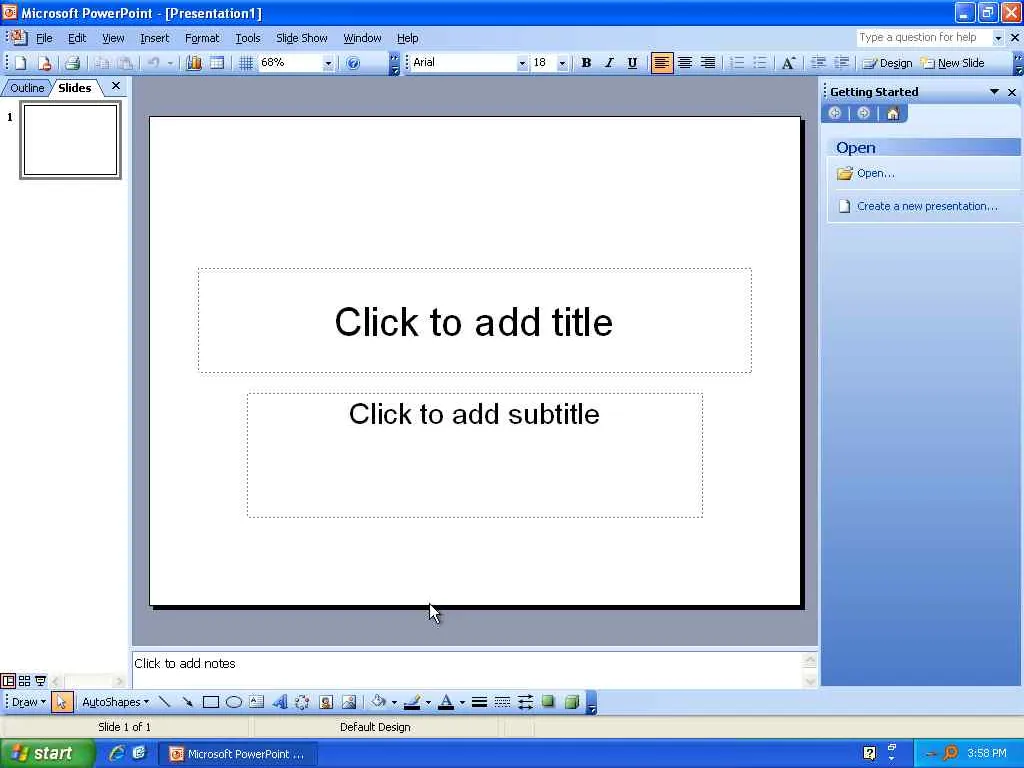
Task: Open the File menu
Action: pyautogui.click(x=44, y=38)
